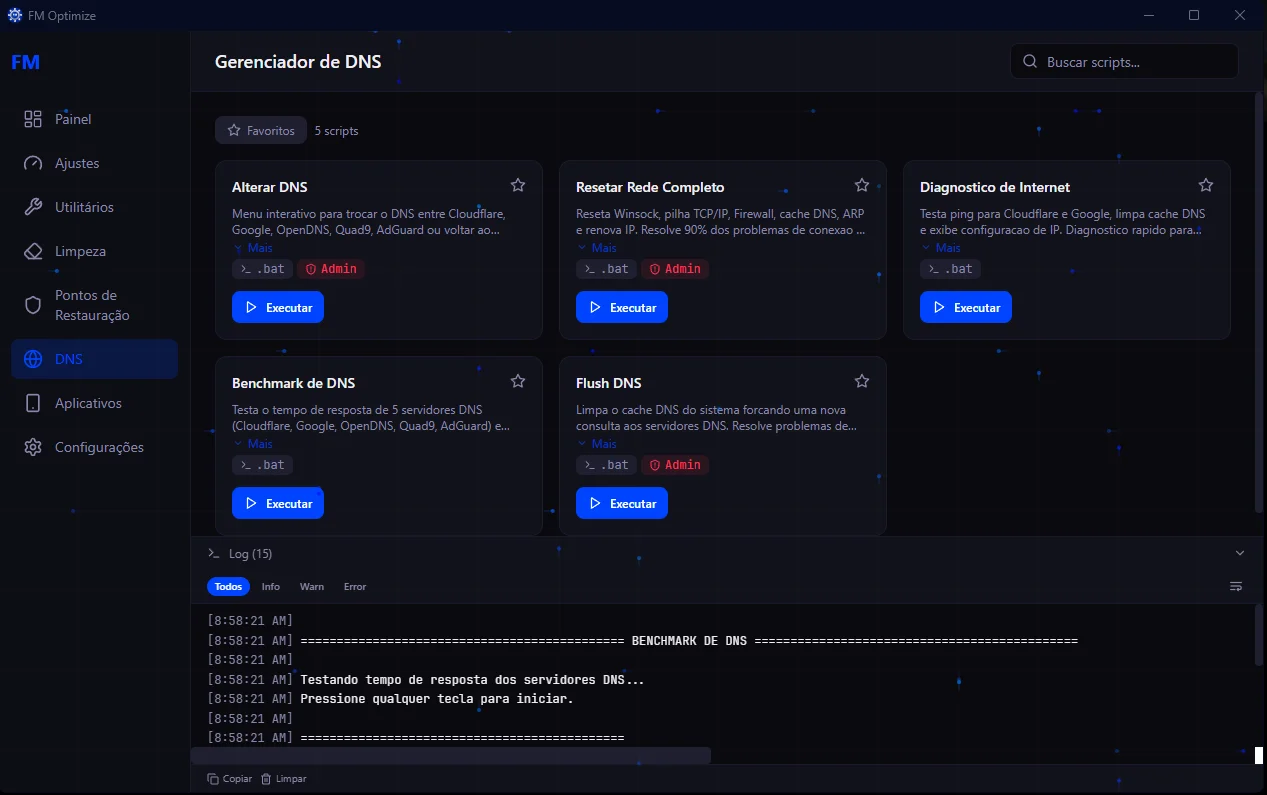
Task: Select the Error log filter tab
Action: (355, 587)
